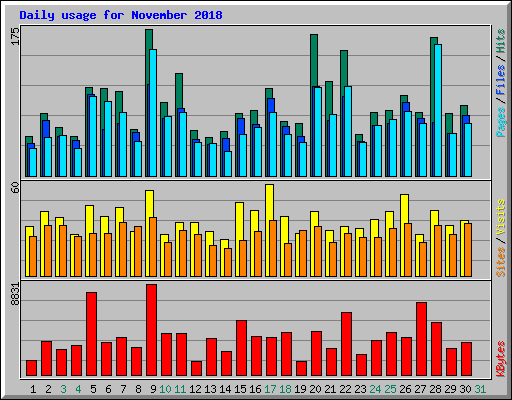Click the 'Hits' legend label
Screen dimensions: 512x400
click(501, 41)
